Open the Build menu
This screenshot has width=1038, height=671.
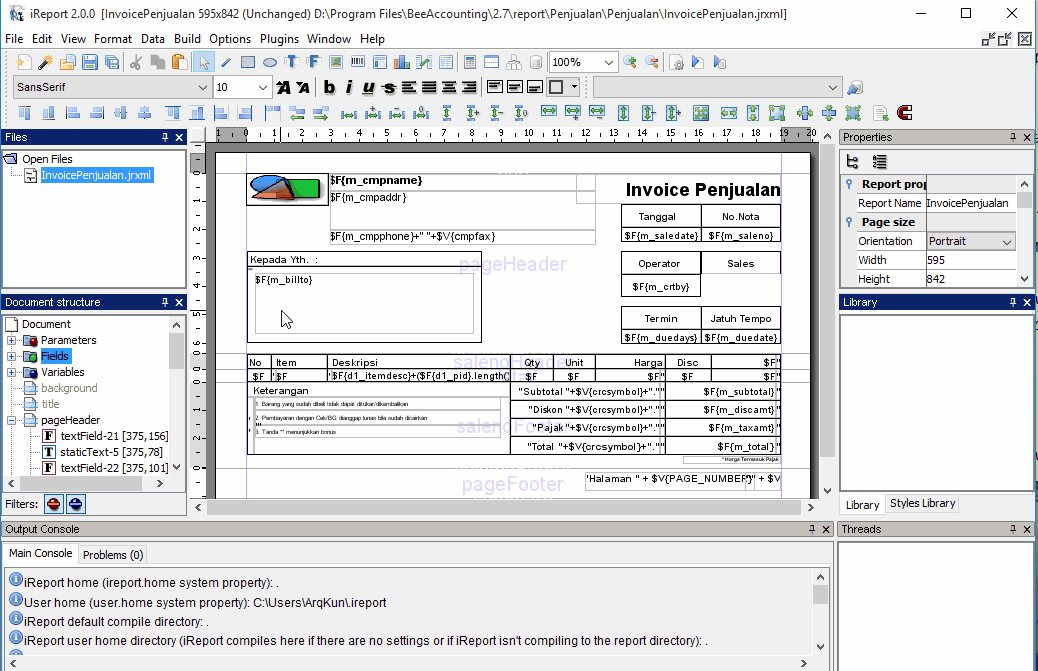[x=187, y=39]
